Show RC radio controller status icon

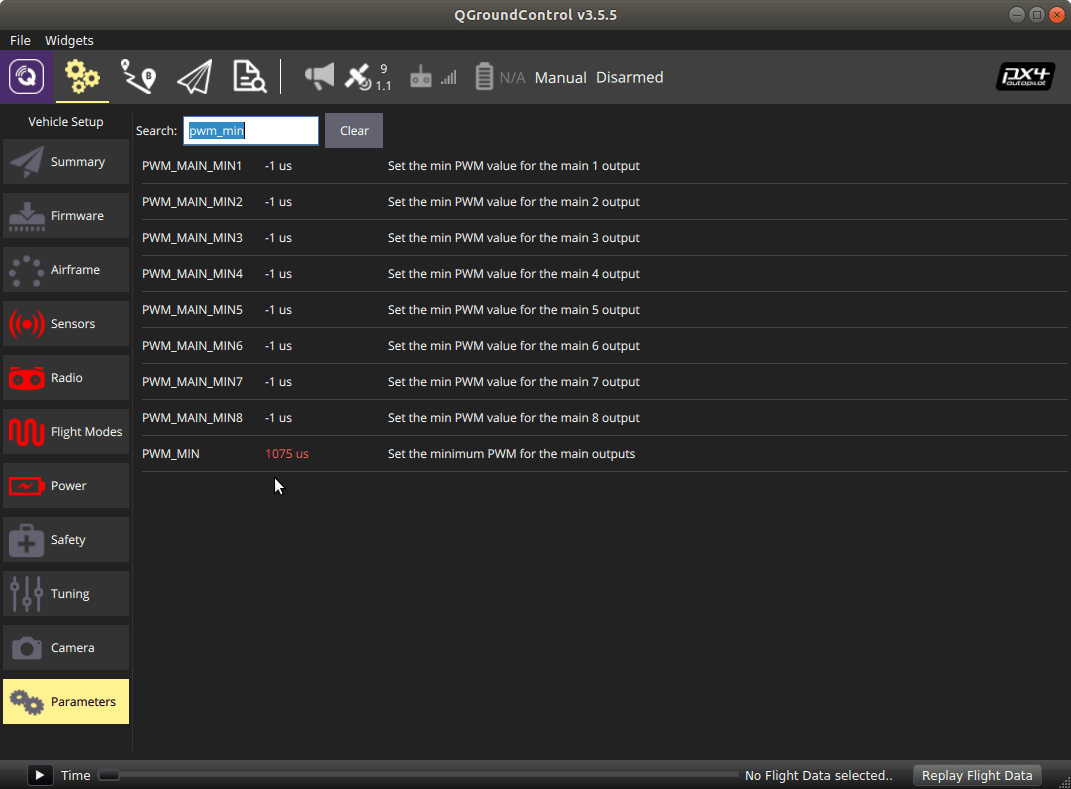(x=420, y=77)
